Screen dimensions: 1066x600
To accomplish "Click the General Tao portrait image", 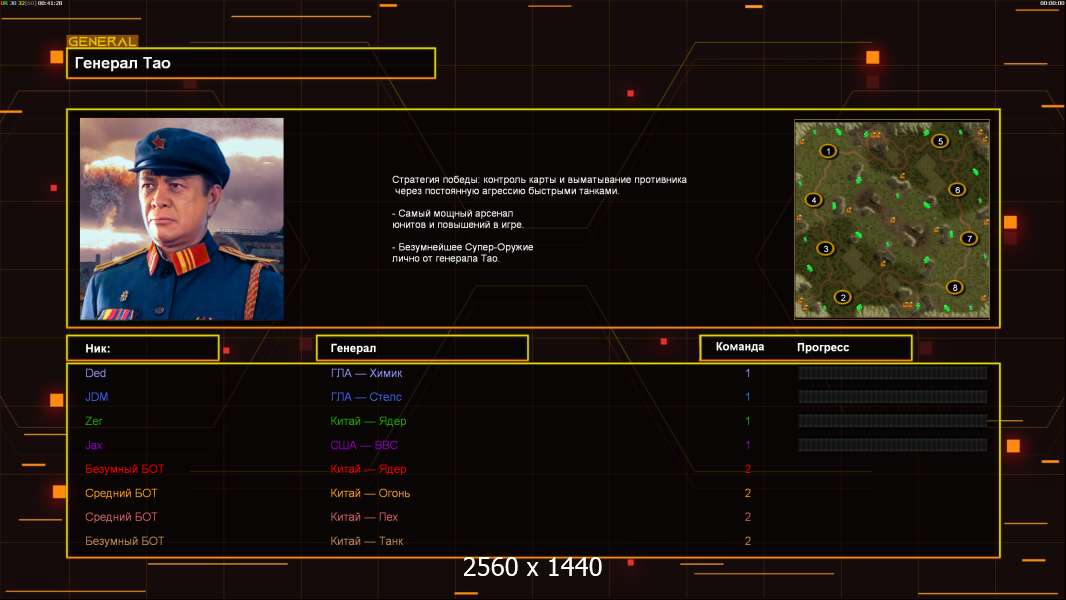I will tap(182, 219).
